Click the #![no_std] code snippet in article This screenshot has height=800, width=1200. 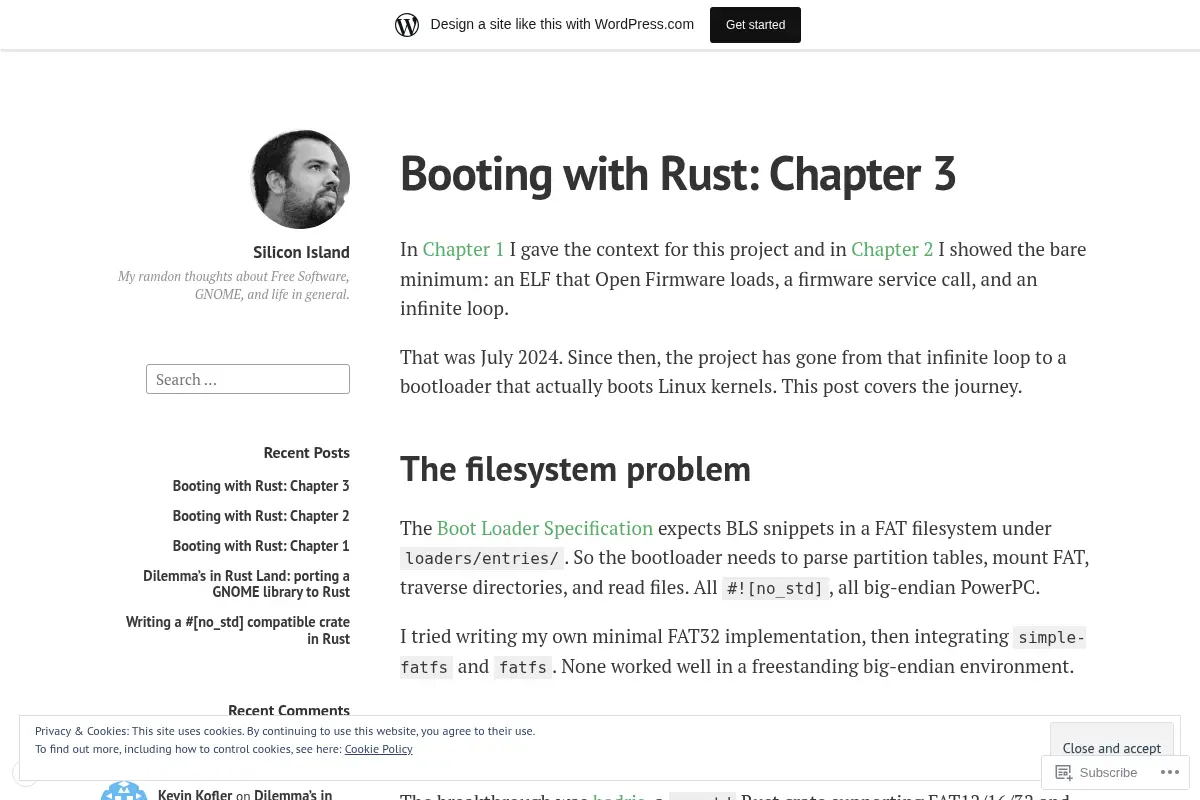click(x=775, y=588)
